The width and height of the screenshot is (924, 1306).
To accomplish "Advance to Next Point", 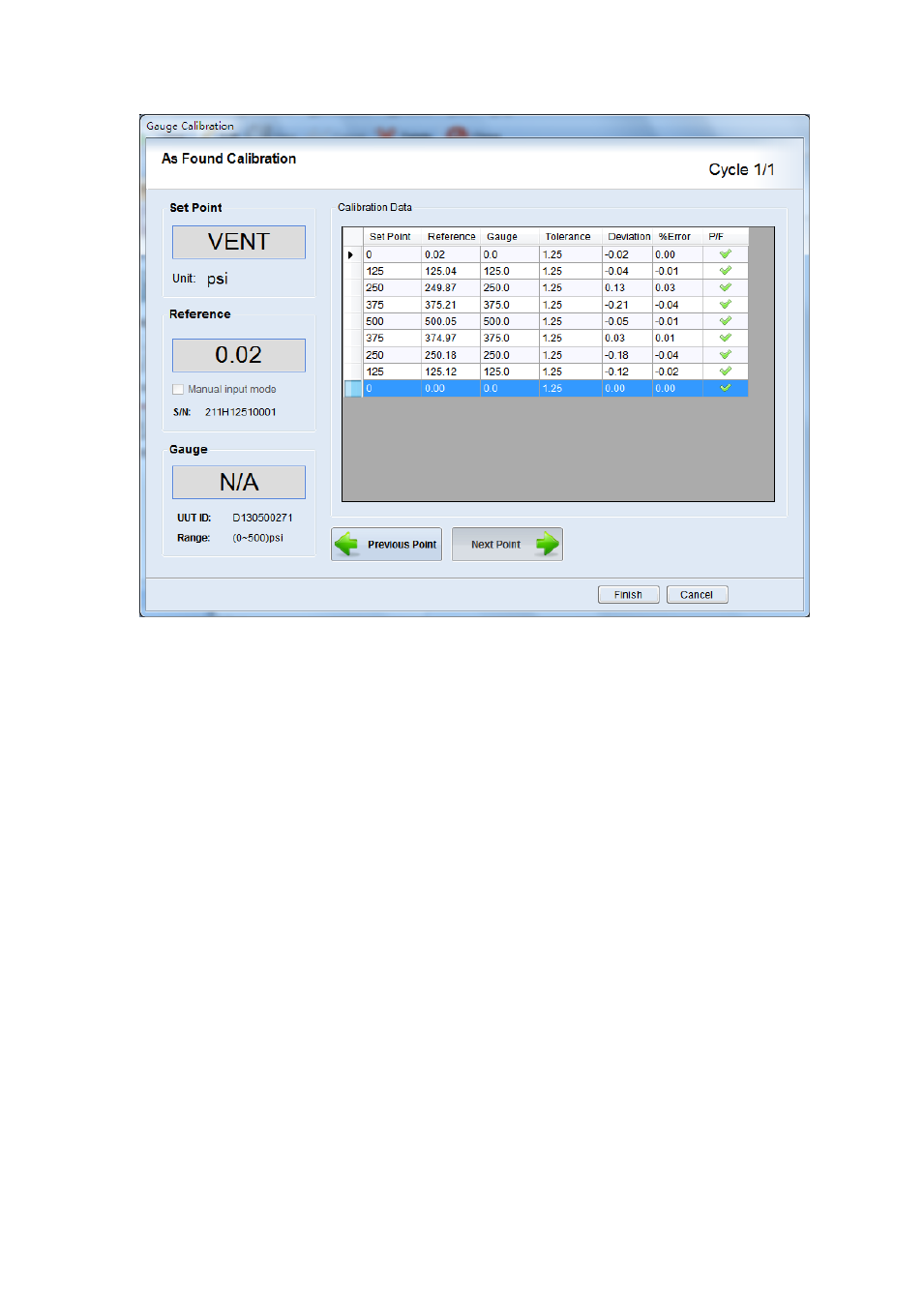I will [507, 545].
